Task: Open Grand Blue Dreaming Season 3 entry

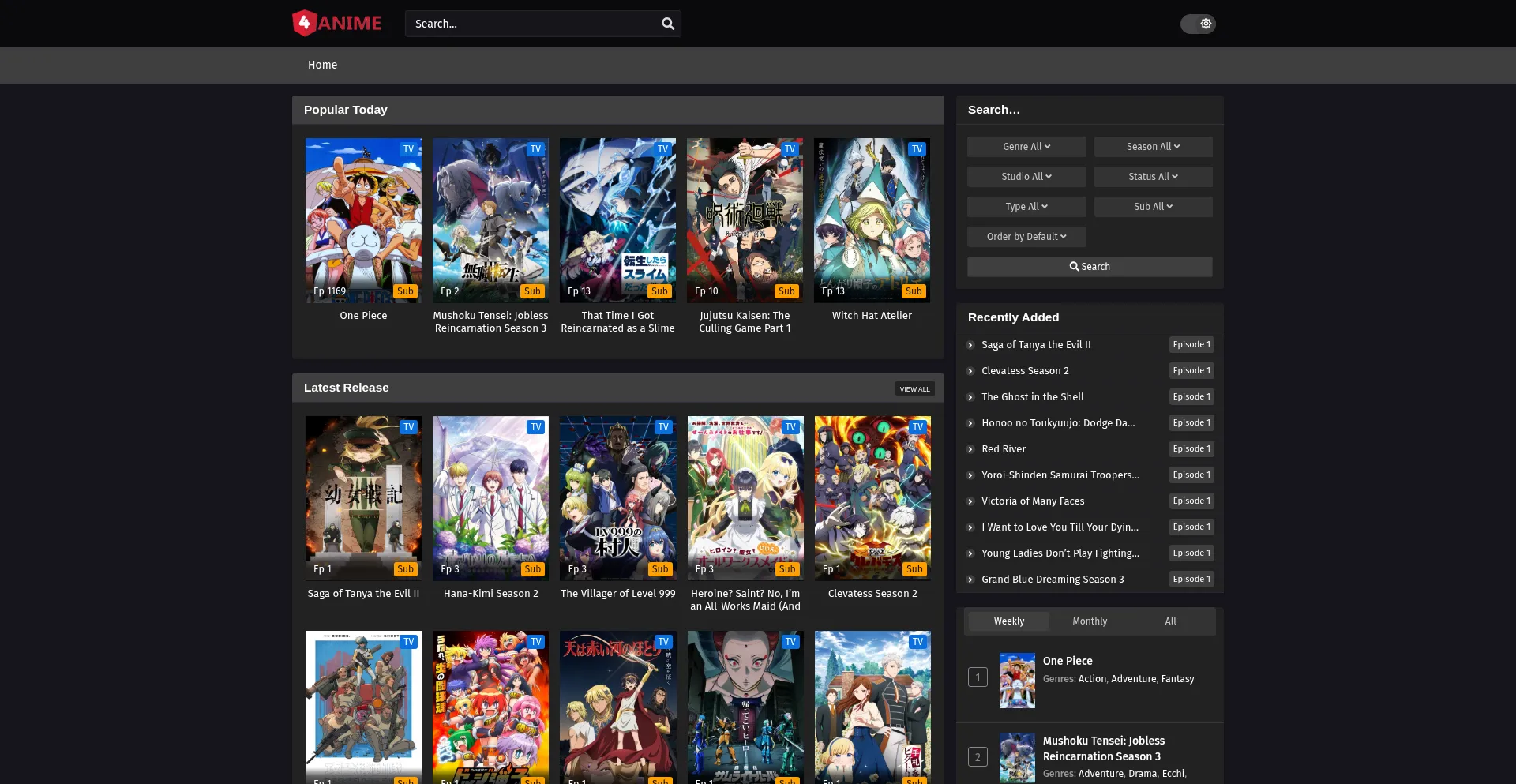Action: point(1053,580)
